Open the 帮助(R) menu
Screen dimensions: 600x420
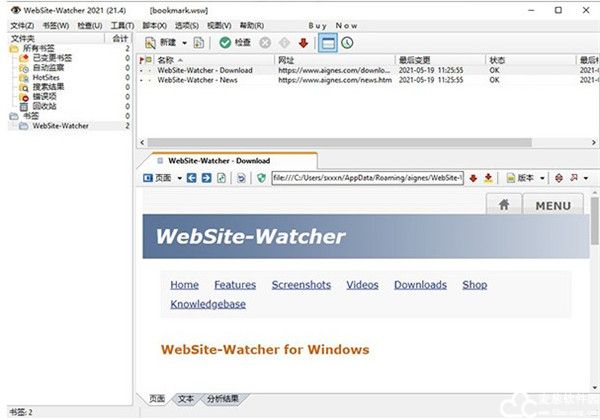point(251,26)
